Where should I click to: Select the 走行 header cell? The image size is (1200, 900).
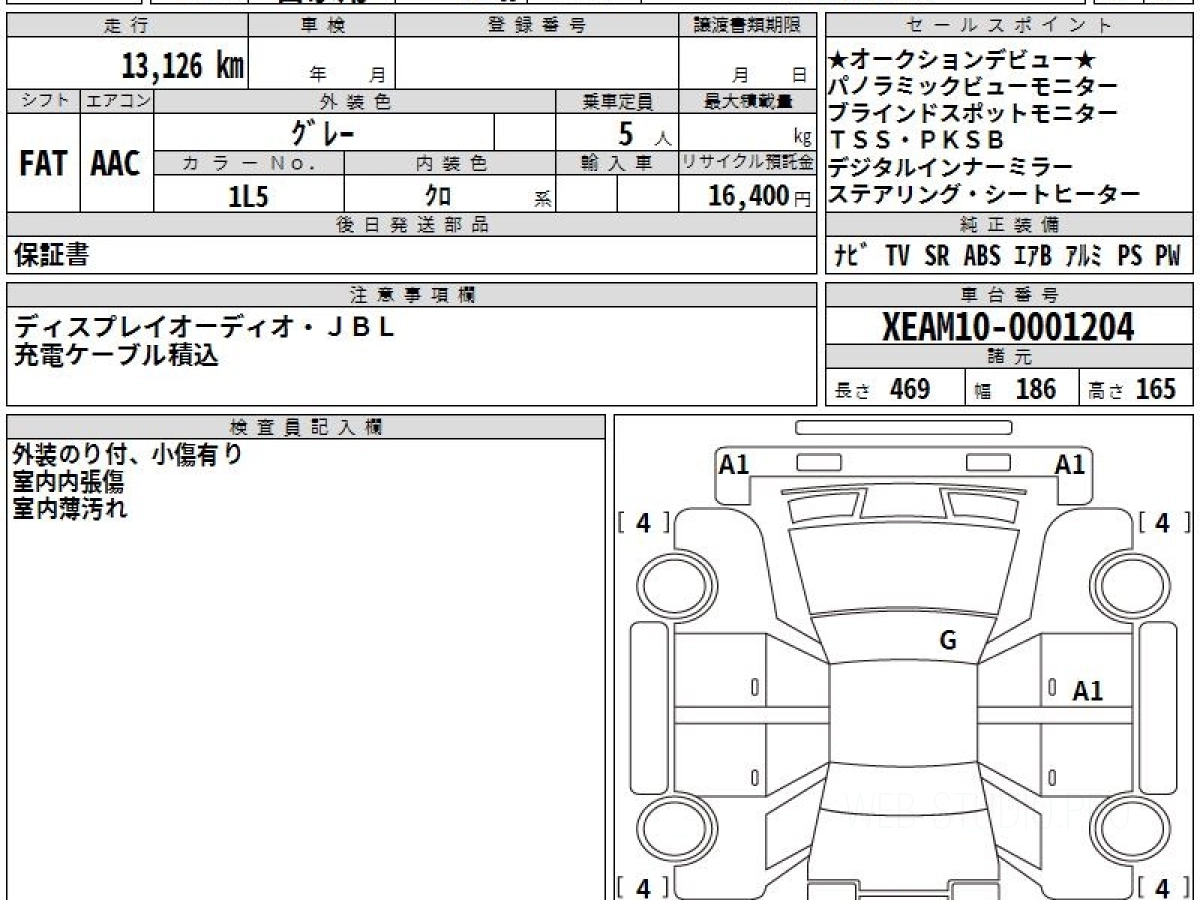[127, 26]
